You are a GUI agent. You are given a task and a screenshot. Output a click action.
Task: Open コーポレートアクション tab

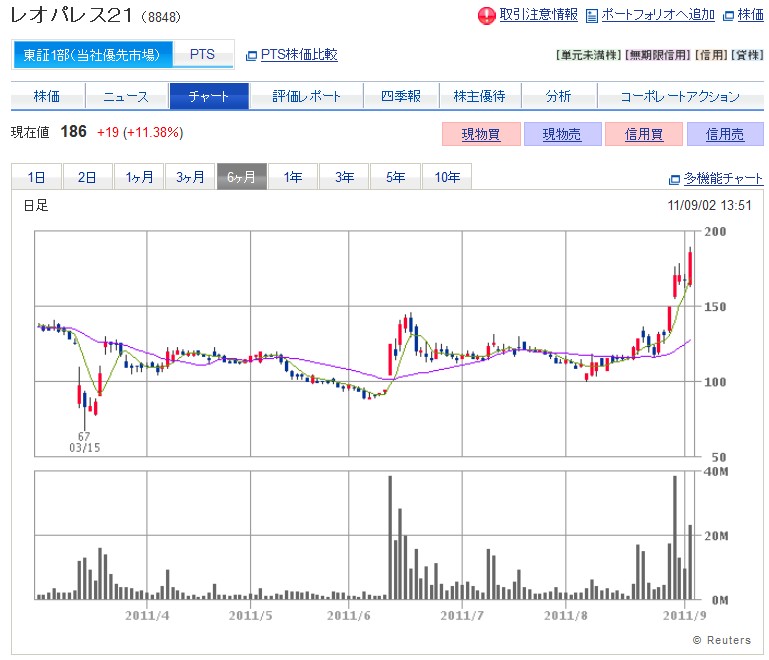pos(680,96)
